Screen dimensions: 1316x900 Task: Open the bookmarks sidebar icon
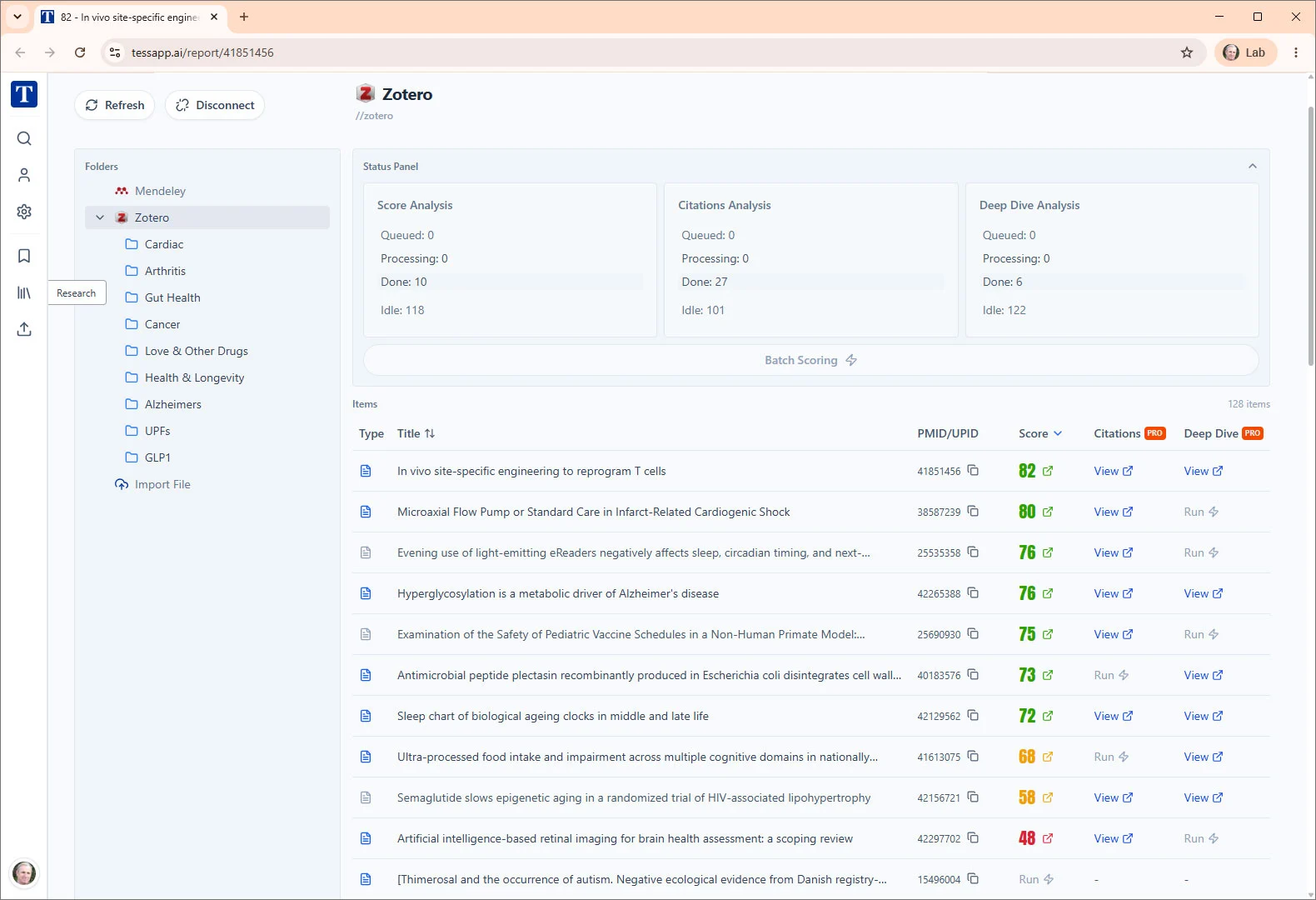pos(24,256)
